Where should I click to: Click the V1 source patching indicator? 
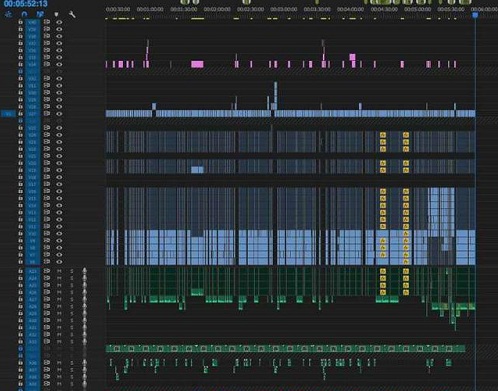(8, 114)
